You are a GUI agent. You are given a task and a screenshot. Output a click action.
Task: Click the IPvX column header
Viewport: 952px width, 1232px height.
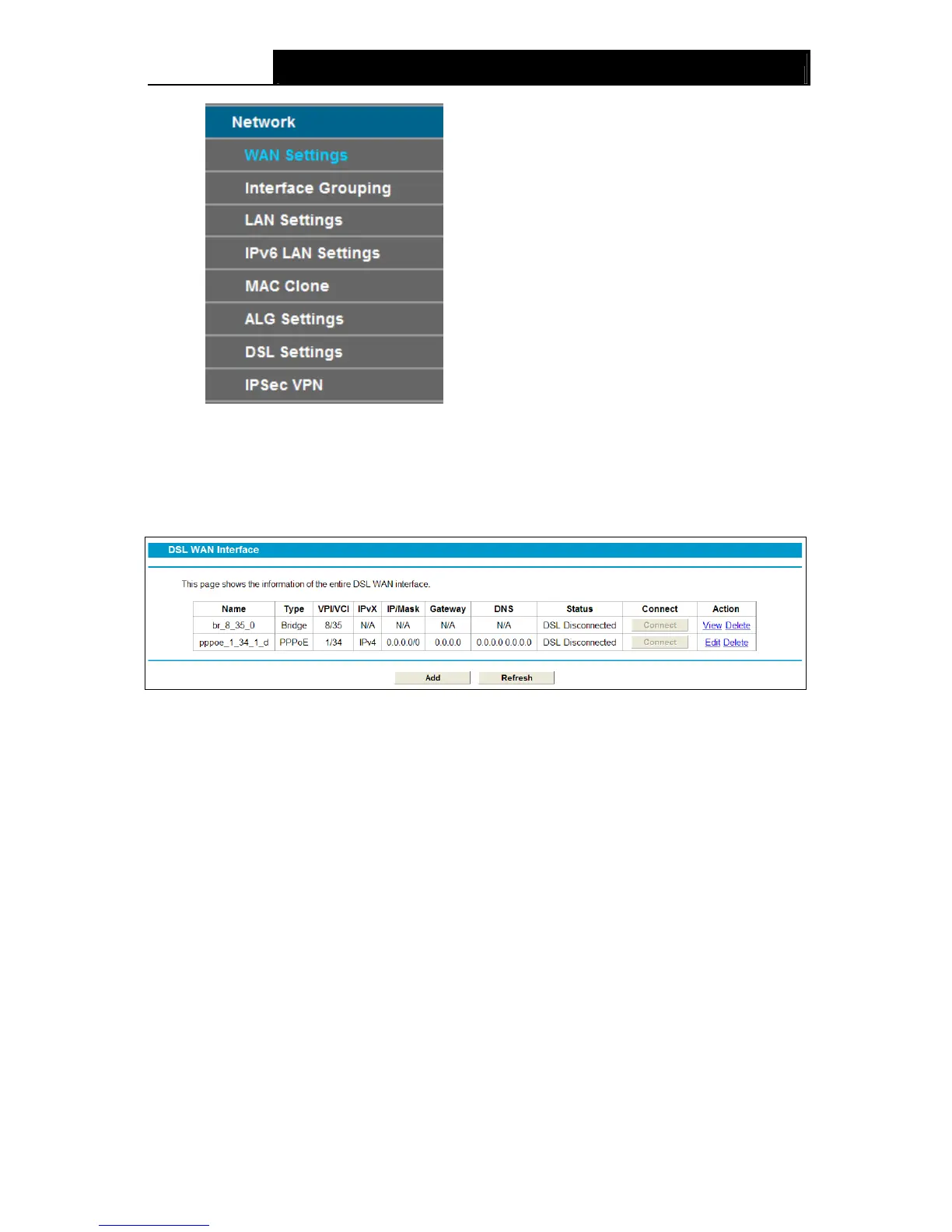tap(368, 609)
